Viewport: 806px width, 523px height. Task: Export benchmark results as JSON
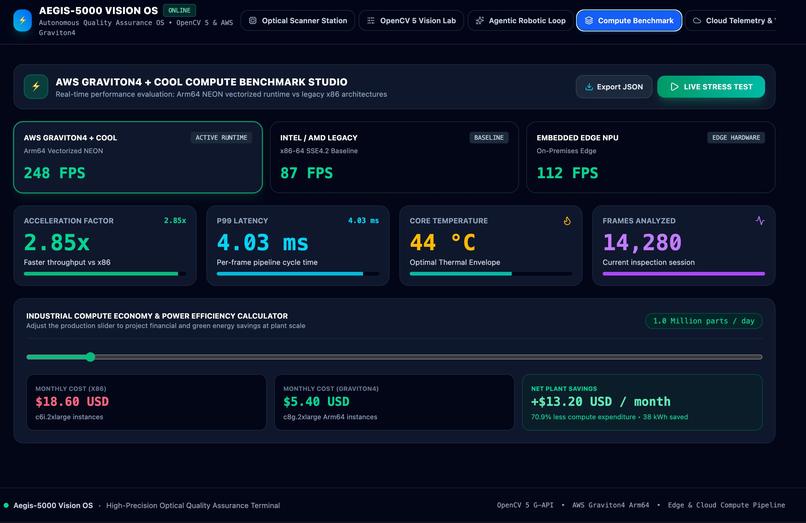[x=614, y=87]
